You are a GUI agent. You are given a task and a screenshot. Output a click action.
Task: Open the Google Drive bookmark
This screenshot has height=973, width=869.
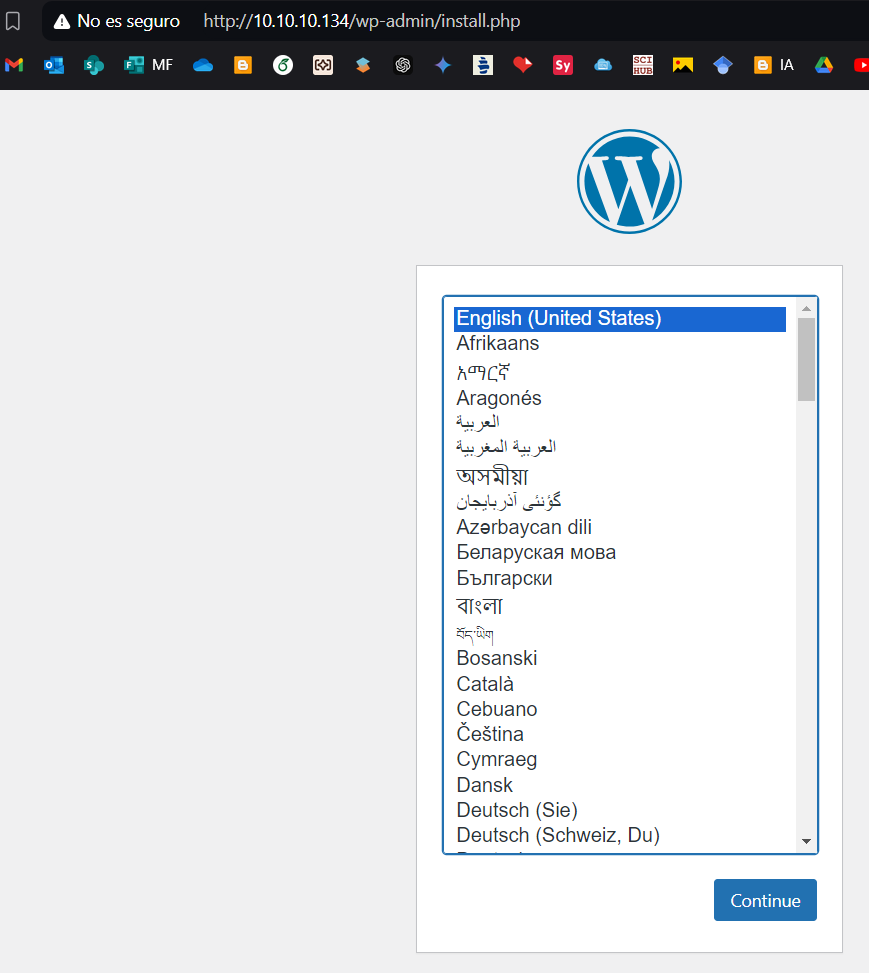pyautogui.click(x=824, y=65)
